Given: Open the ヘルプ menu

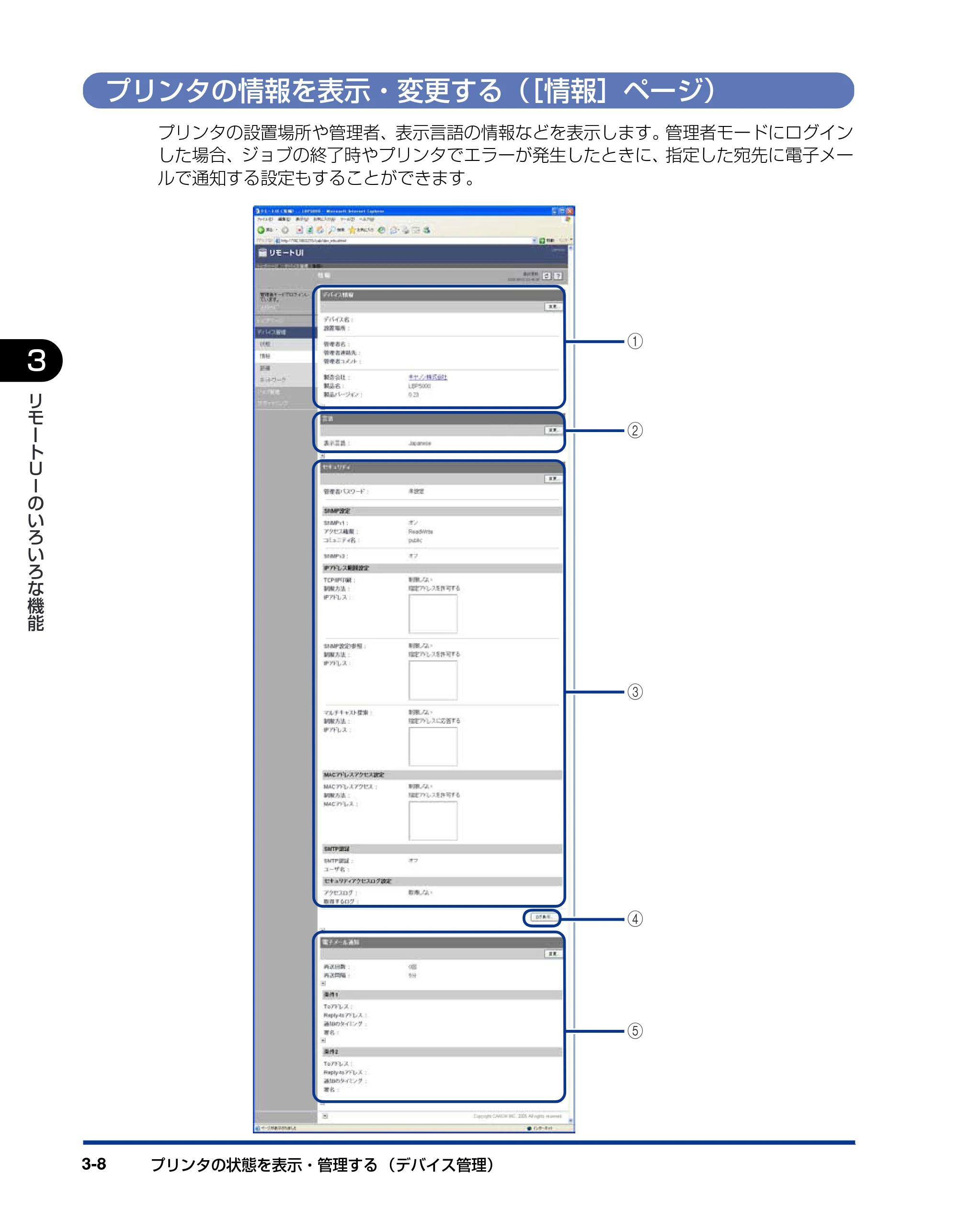Looking at the screenshot, I should click(367, 219).
